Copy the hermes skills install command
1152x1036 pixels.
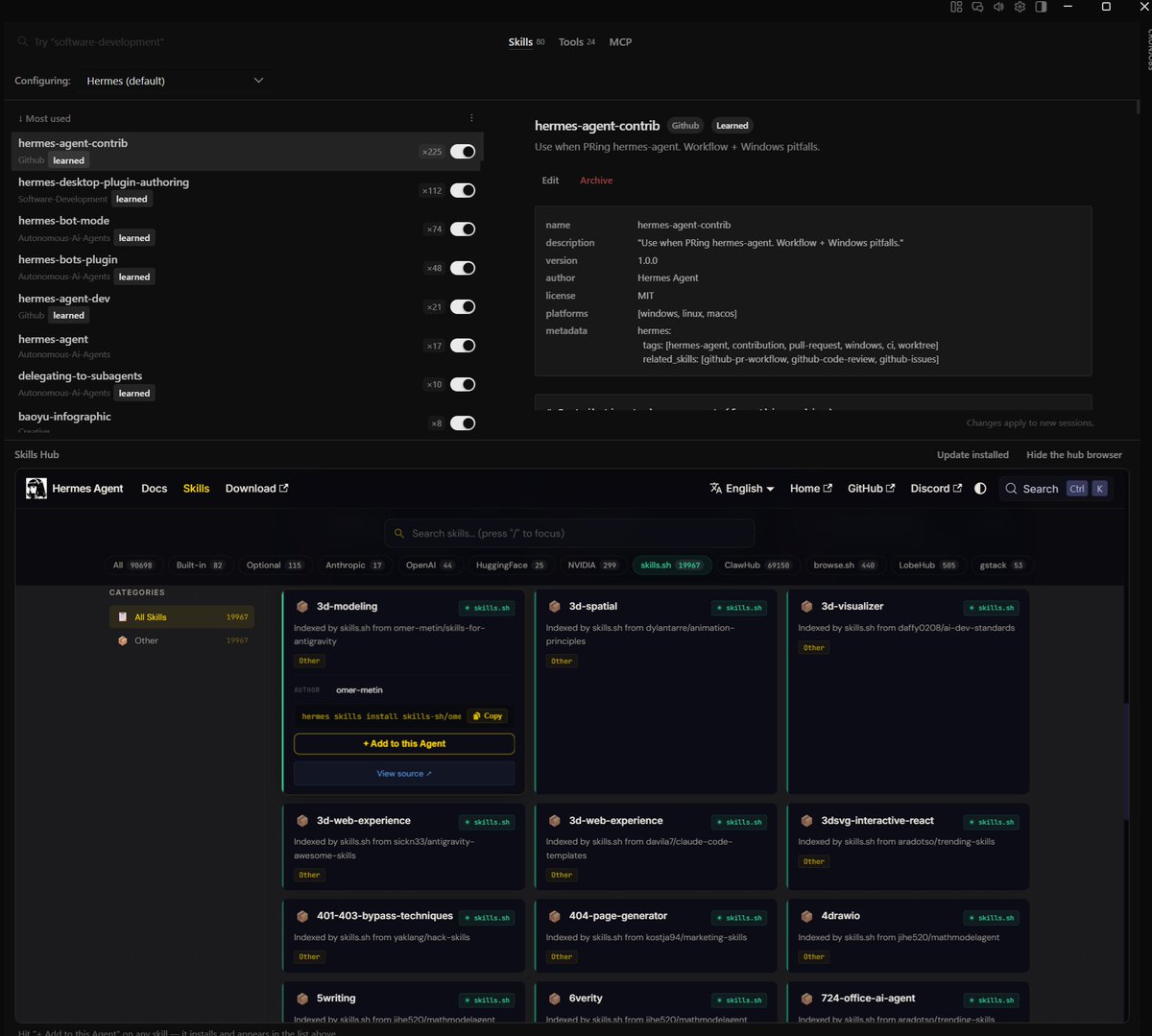click(488, 716)
